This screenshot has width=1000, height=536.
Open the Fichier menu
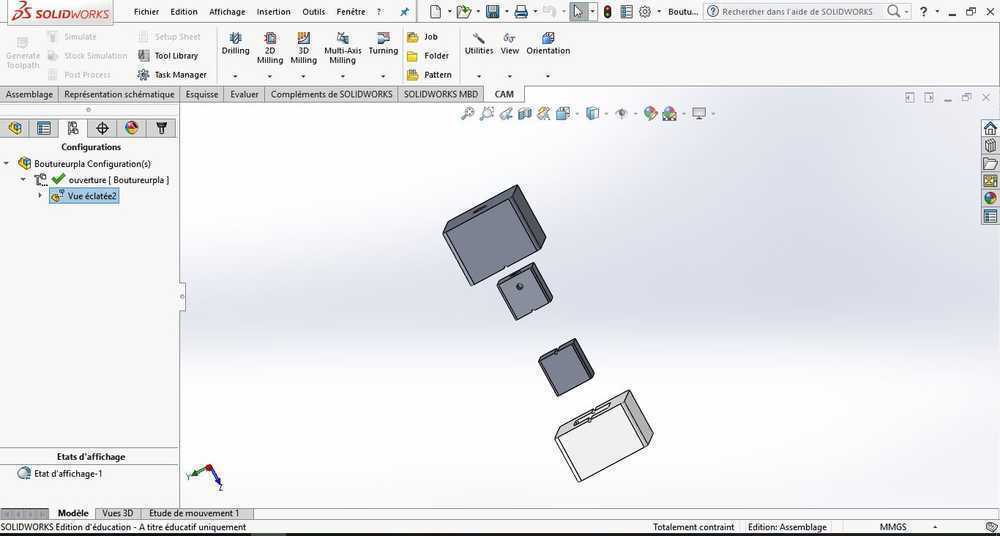tap(146, 11)
